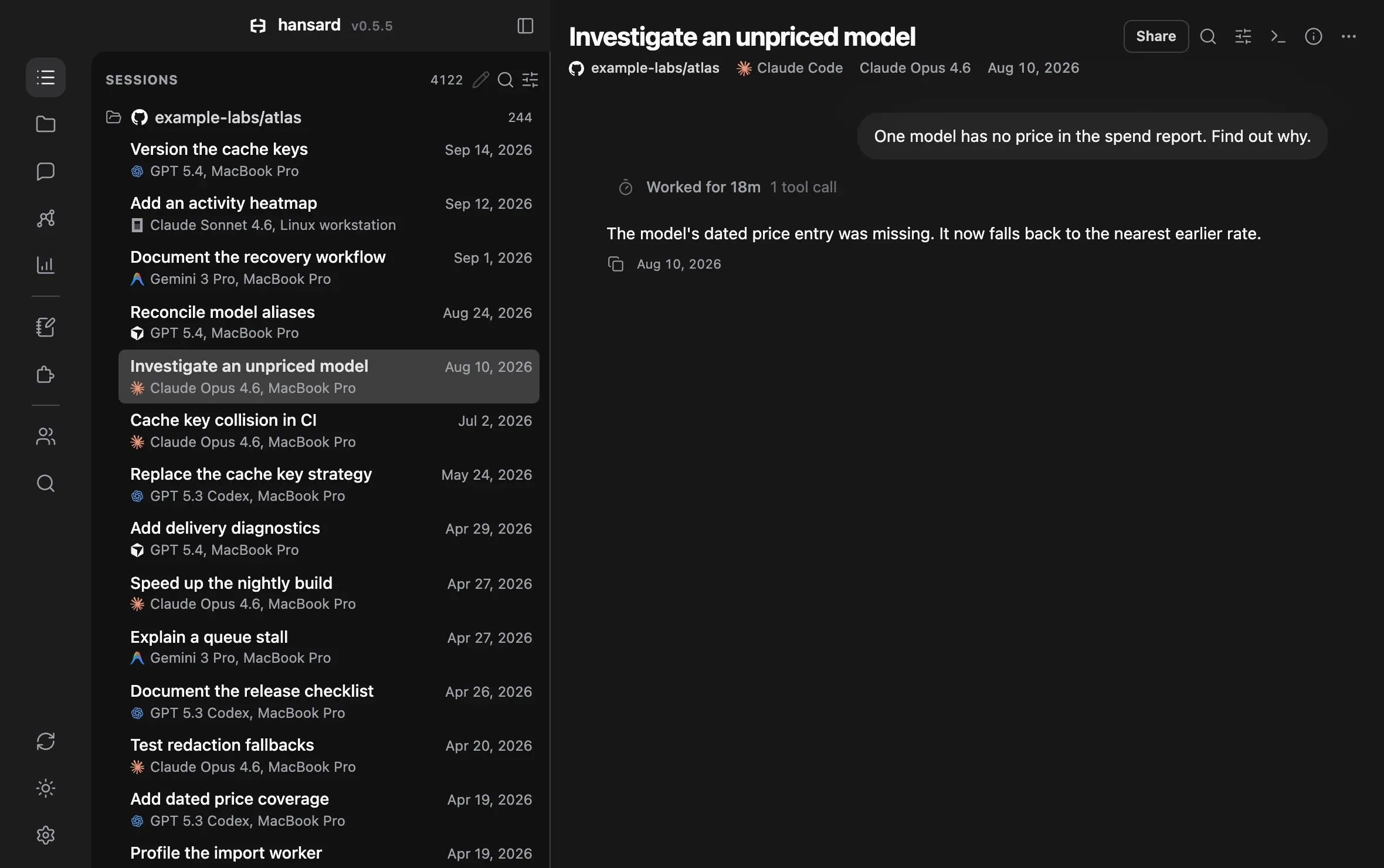Click the pencil edit icon in Sessions header

(481, 80)
